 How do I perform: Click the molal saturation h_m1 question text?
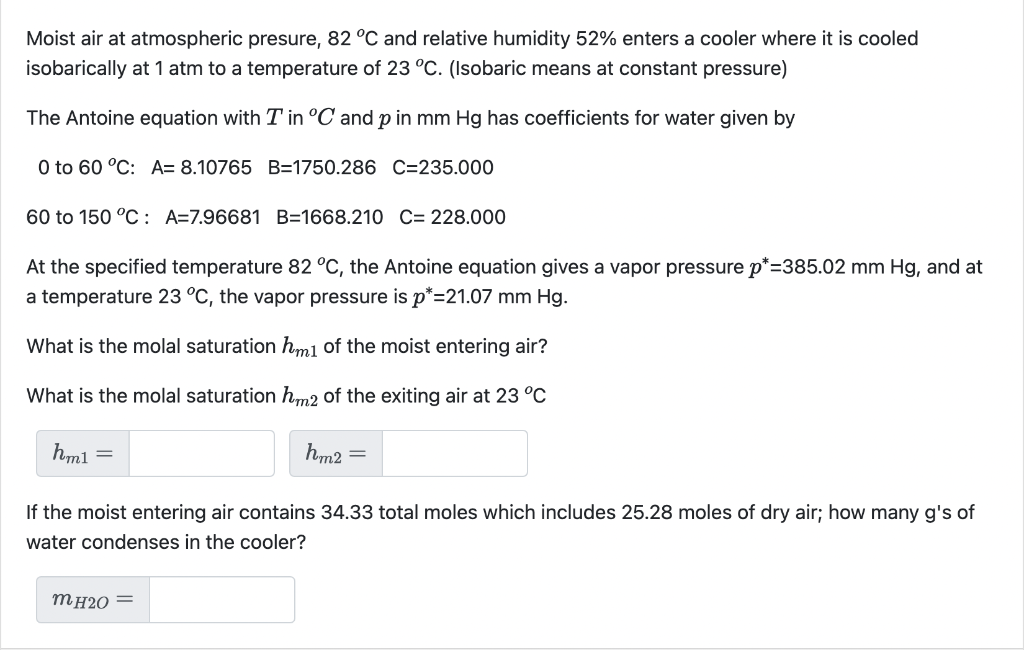(285, 345)
